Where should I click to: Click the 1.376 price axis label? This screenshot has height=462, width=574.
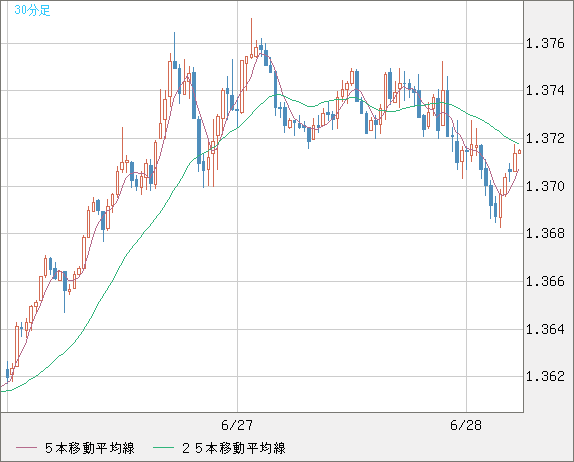coord(545,44)
